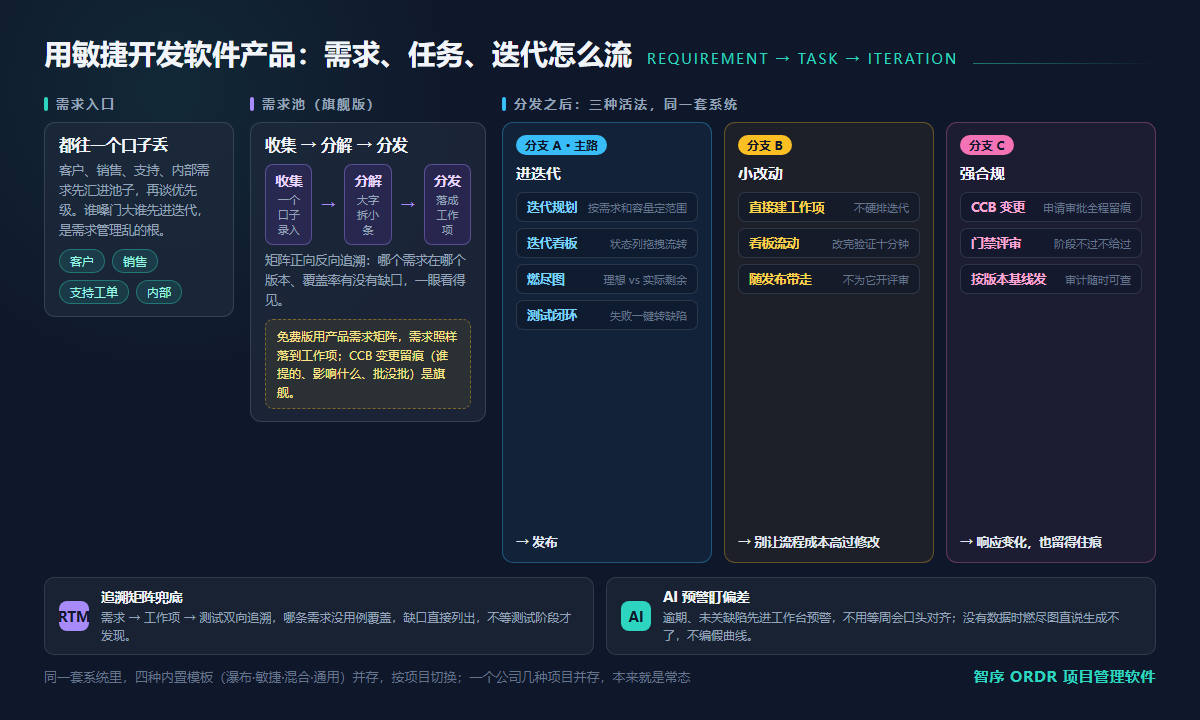Open the 分支 B badge
Viewport: 1200px width, 720px height.
[x=765, y=145]
